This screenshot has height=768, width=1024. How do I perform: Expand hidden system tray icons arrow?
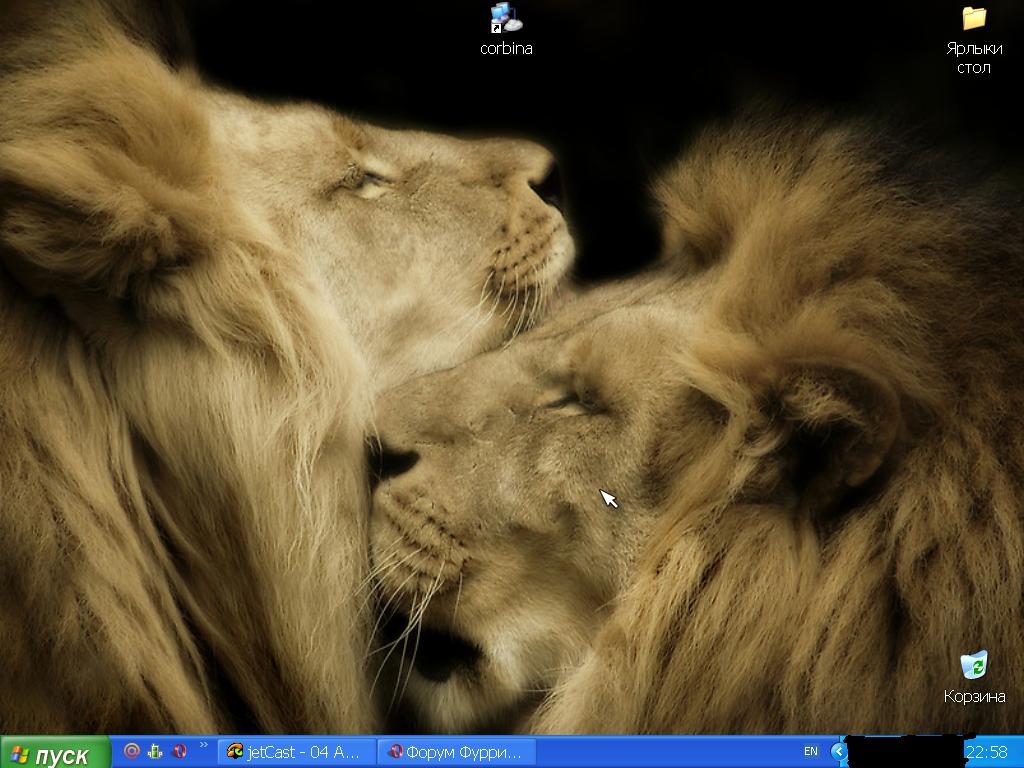[839, 751]
